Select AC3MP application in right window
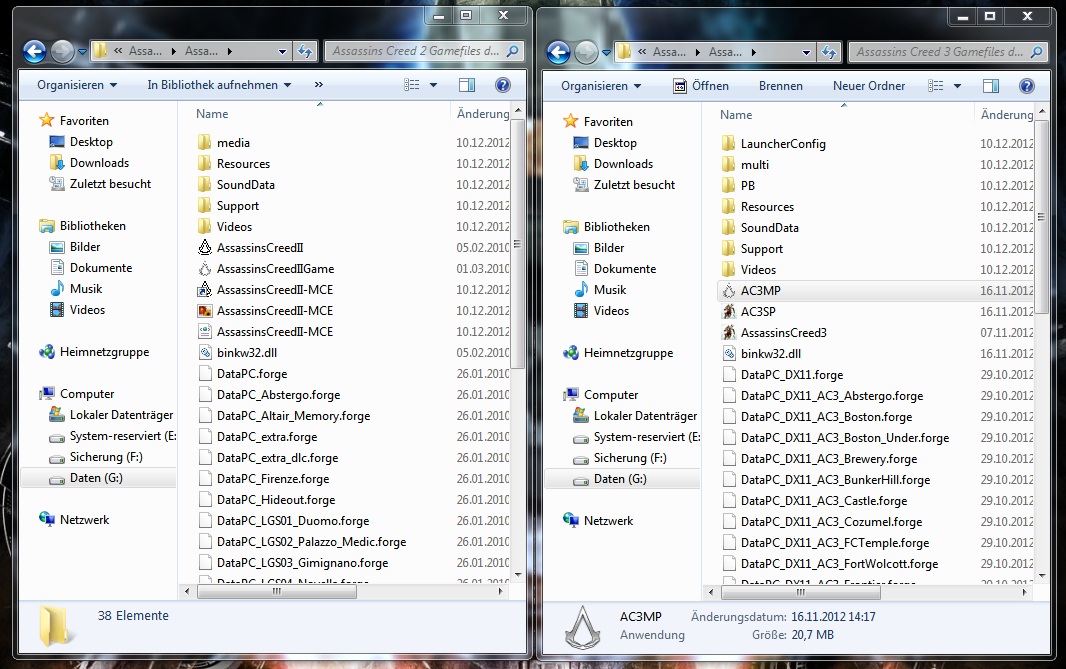 click(751, 290)
